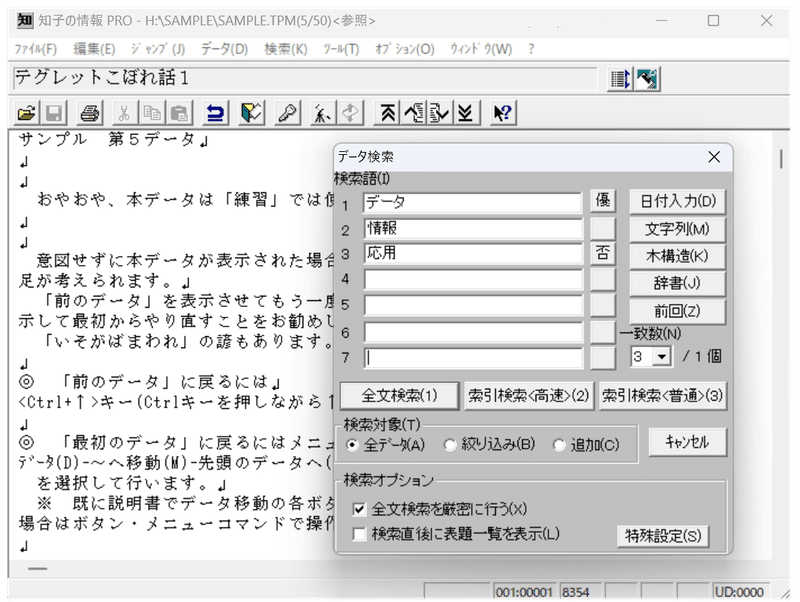
Task: Open the ツール(T) menu
Action: tap(341, 49)
